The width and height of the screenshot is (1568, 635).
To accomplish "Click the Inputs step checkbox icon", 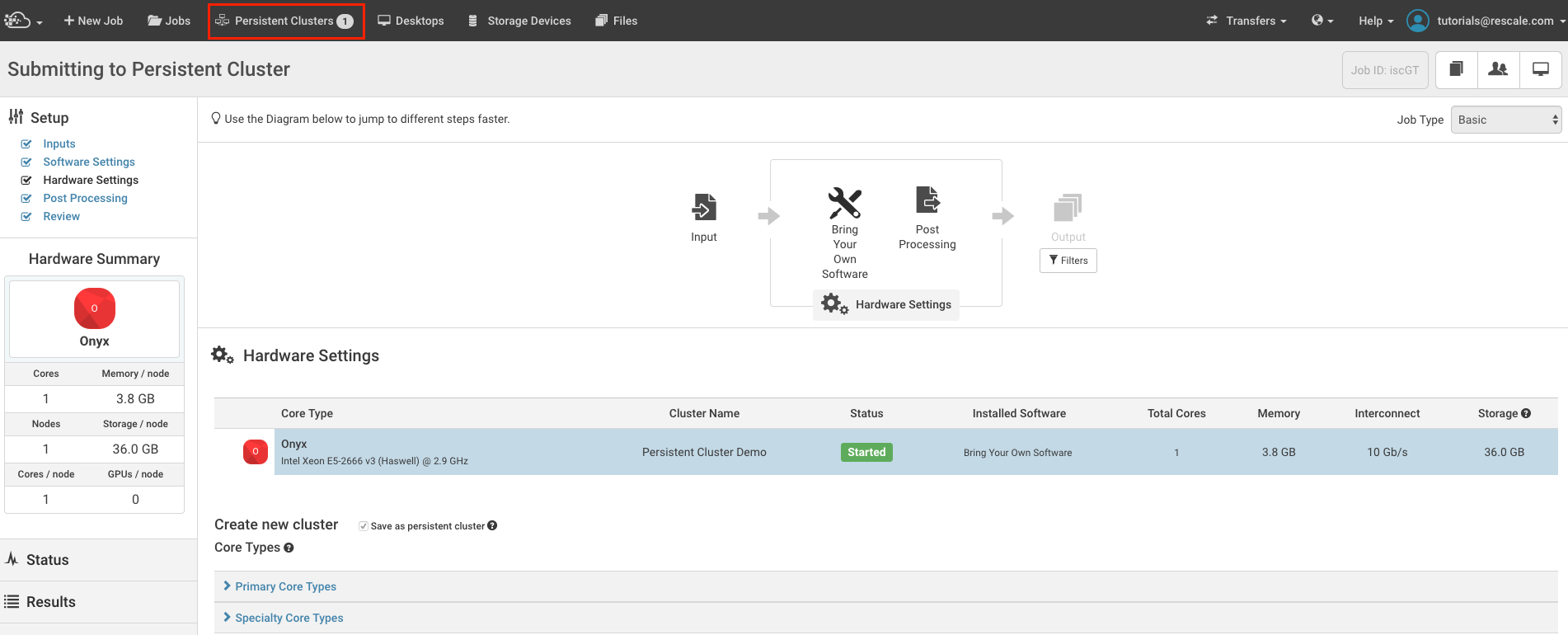I will click(26, 143).
